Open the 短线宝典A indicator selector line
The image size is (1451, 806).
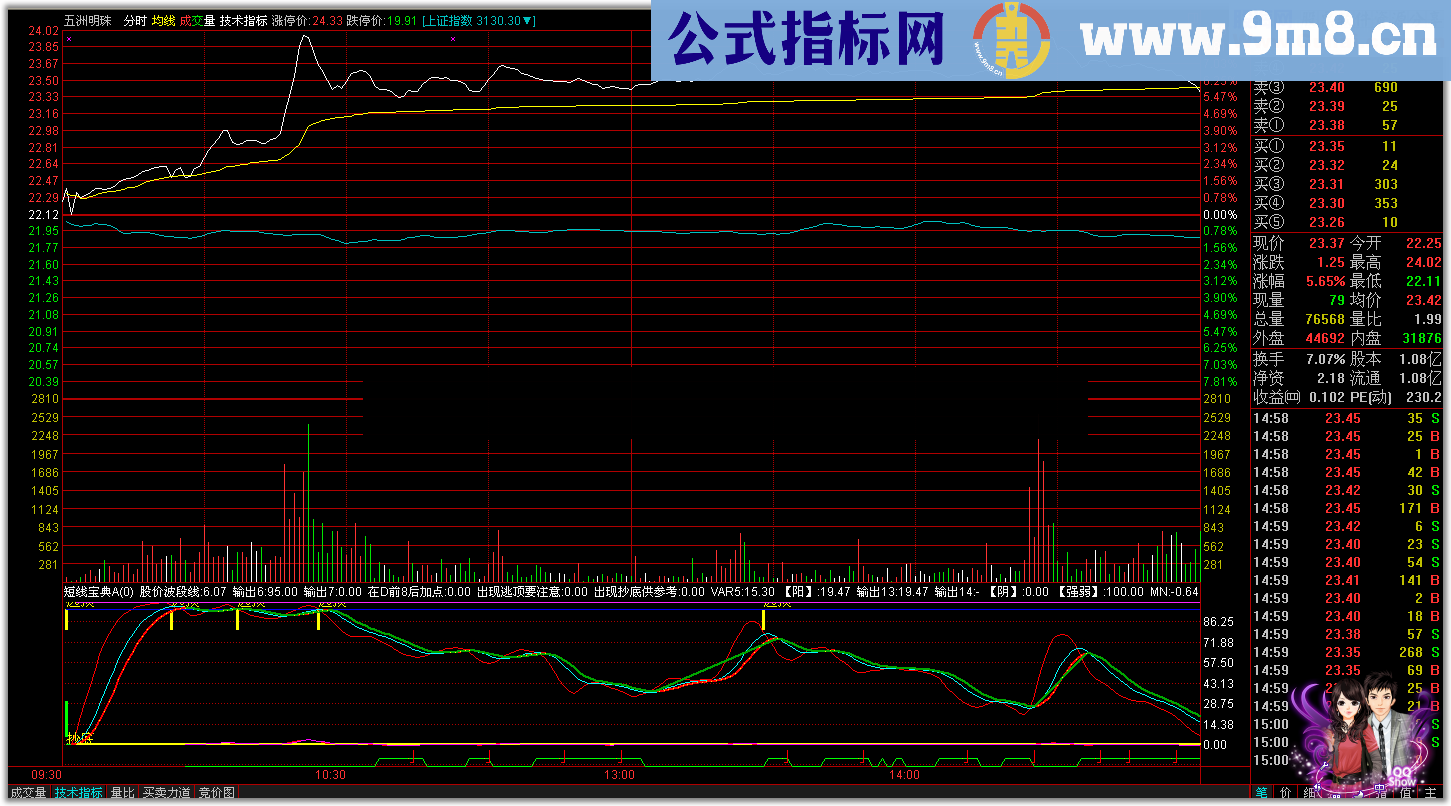(x=100, y=592)
